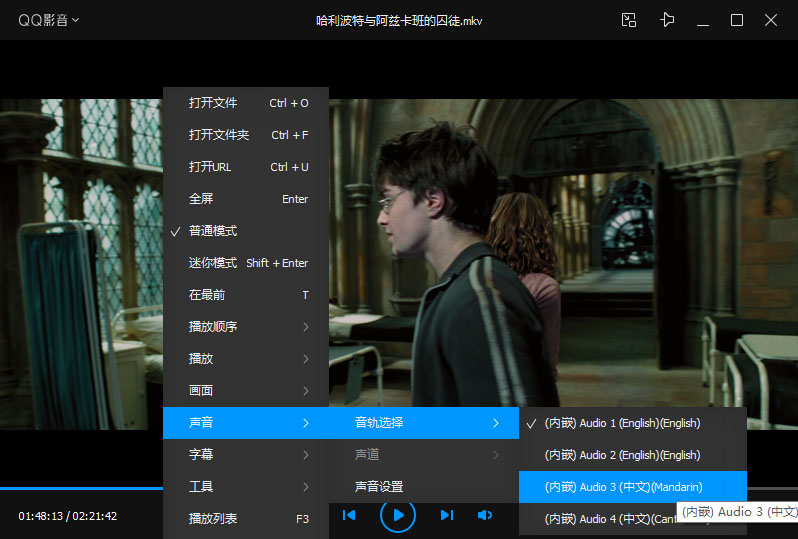Viewport: 798px width, 539px height.
Task: Skip to the next track
Action: pyautogui.click(x=447, y=515)
